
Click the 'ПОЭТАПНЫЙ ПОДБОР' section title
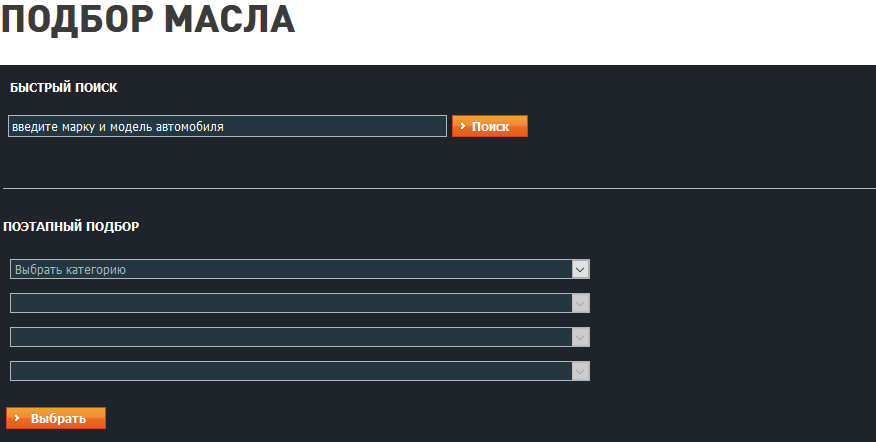coord(71,227)
